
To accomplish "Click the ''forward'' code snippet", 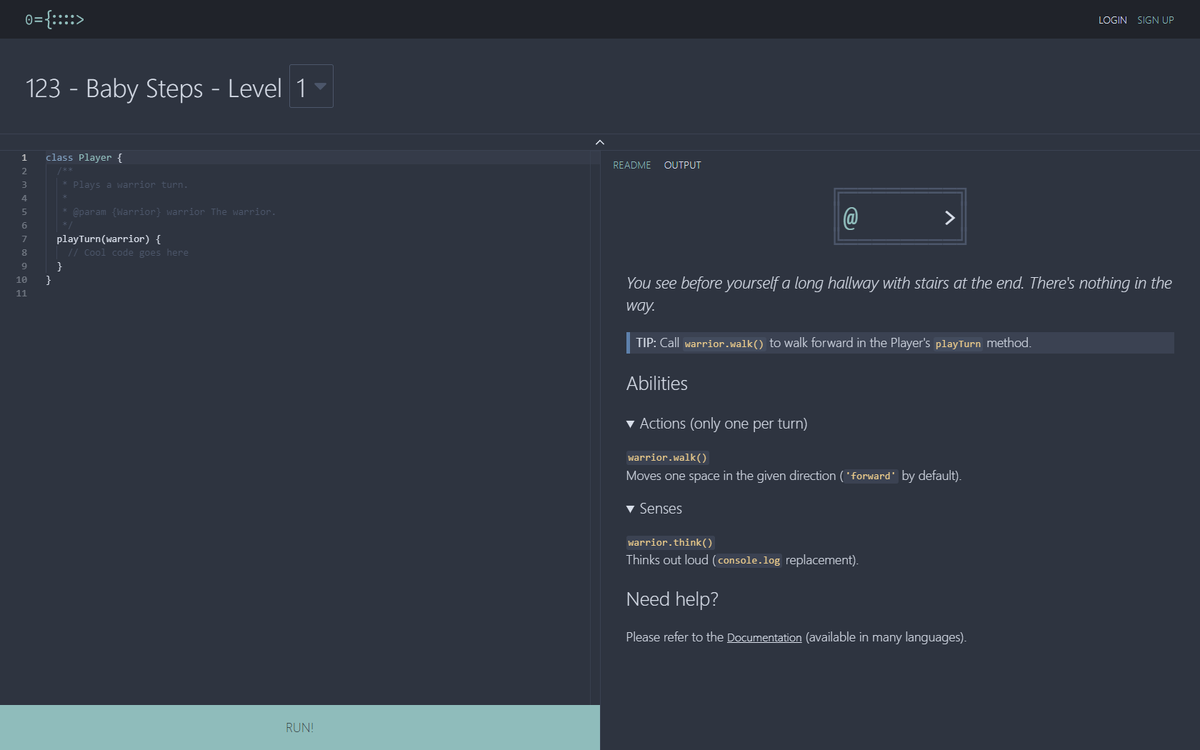I will click(870, 476).
